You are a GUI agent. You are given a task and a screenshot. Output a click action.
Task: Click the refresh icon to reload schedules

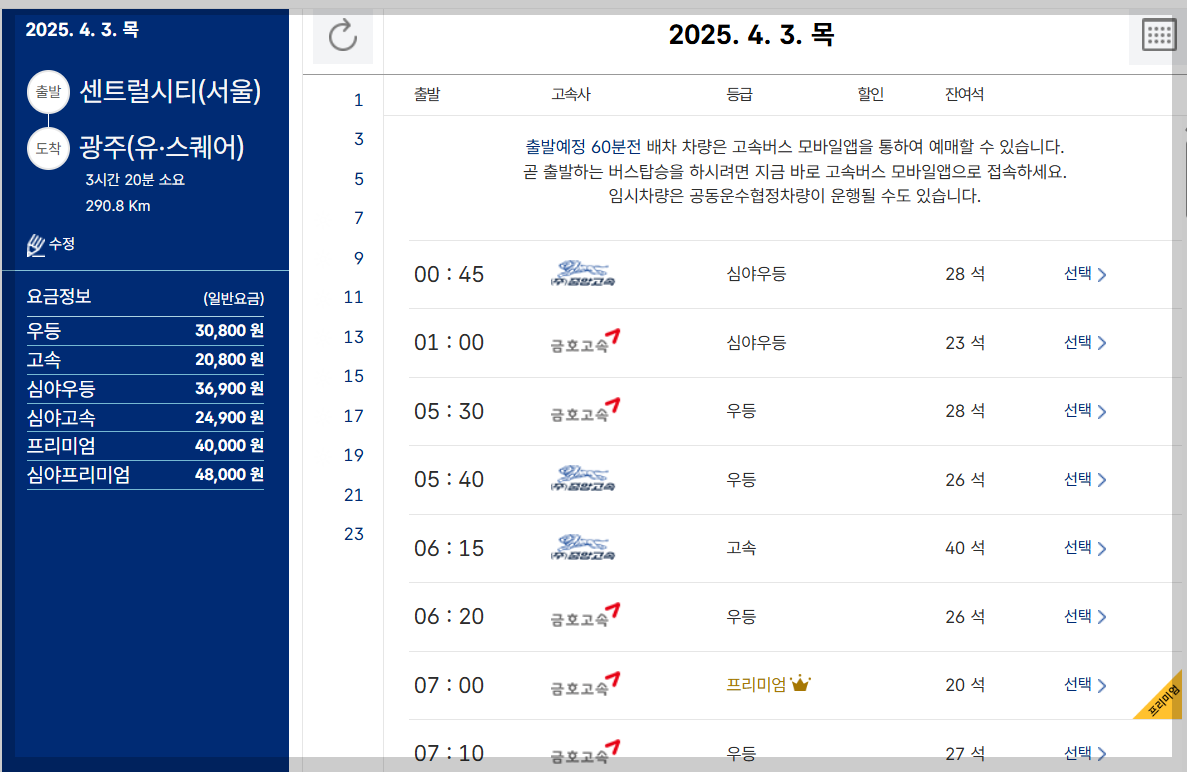[x=343, y=36]
